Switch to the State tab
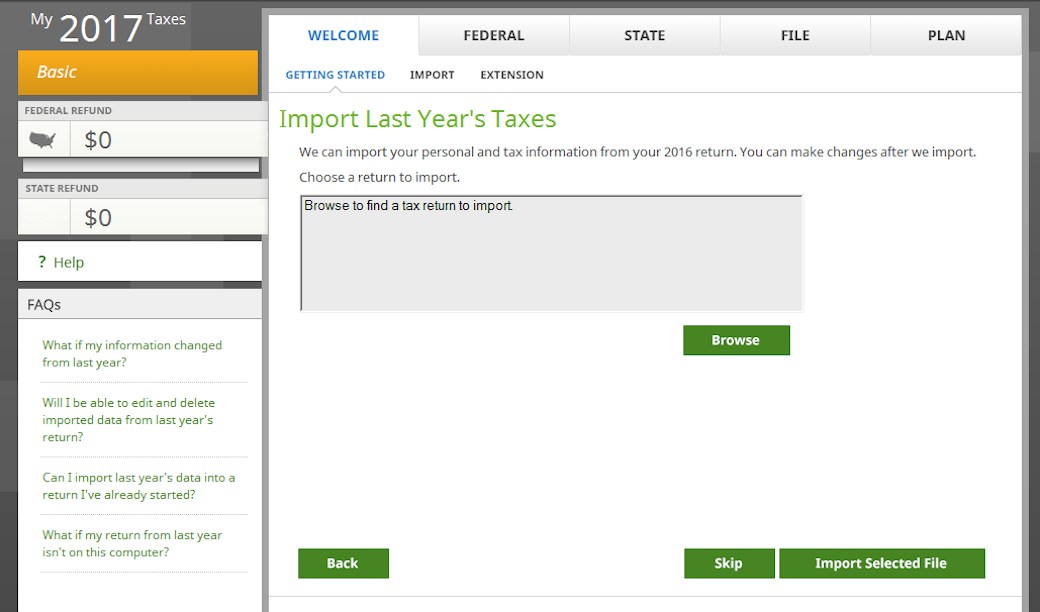The height and width of the screenshot is (612, 1040). (644, 35)
